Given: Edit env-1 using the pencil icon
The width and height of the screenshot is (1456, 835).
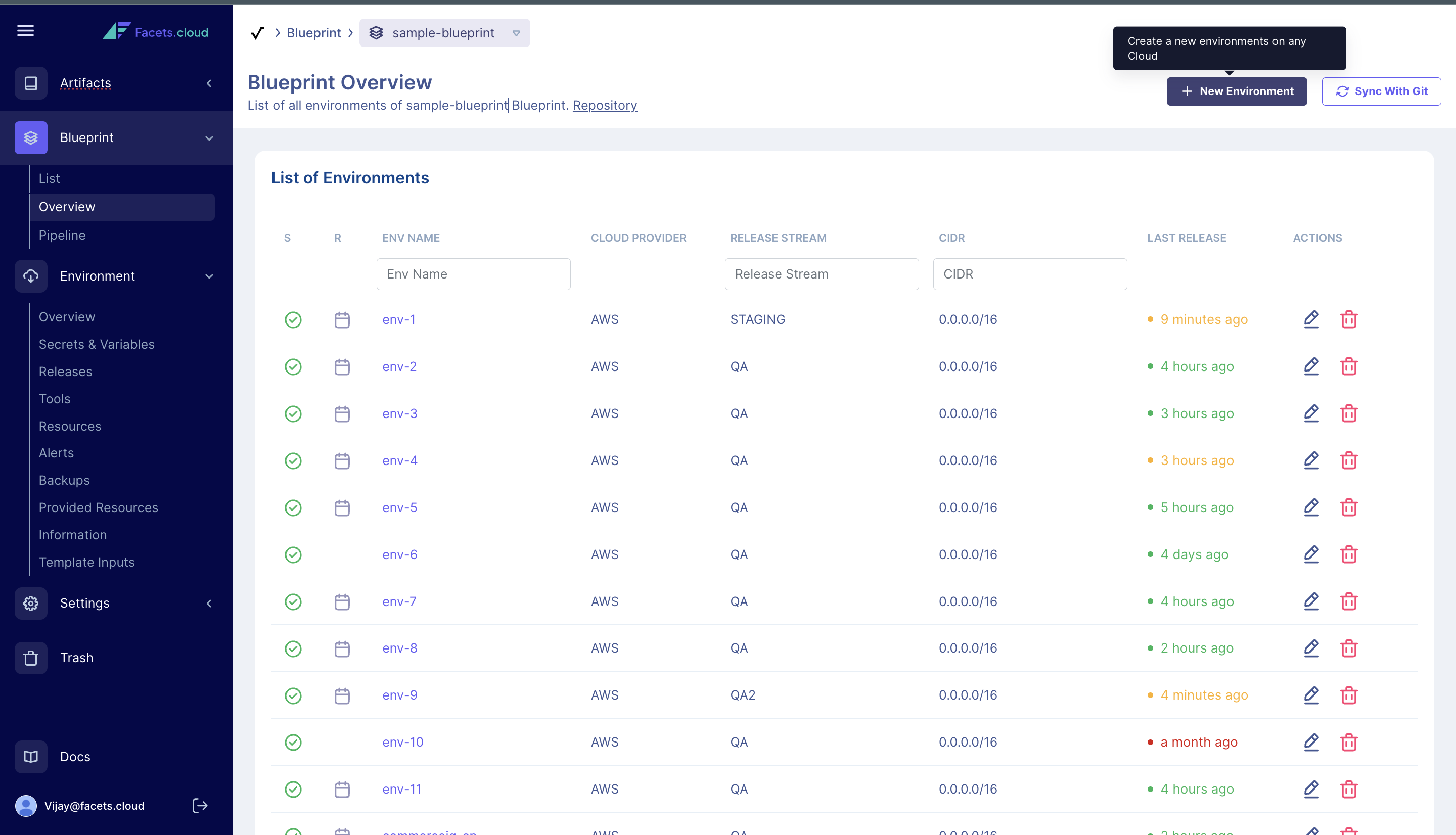Looking at the screenshot, I should click(x=1311, y=319).
